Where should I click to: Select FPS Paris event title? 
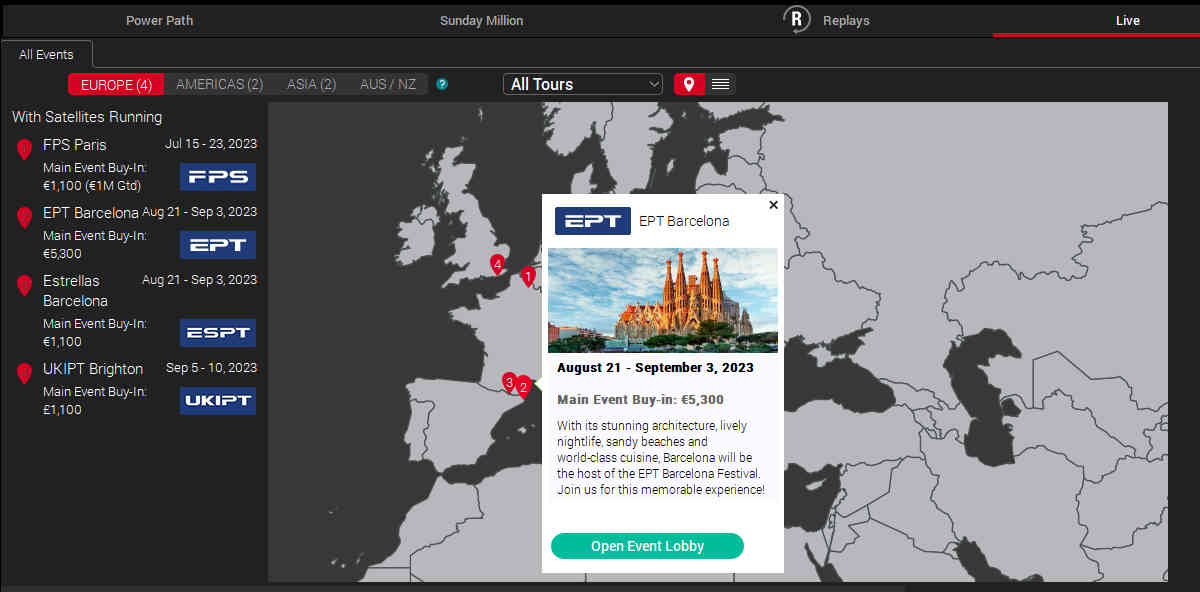[x=75, y=145]
